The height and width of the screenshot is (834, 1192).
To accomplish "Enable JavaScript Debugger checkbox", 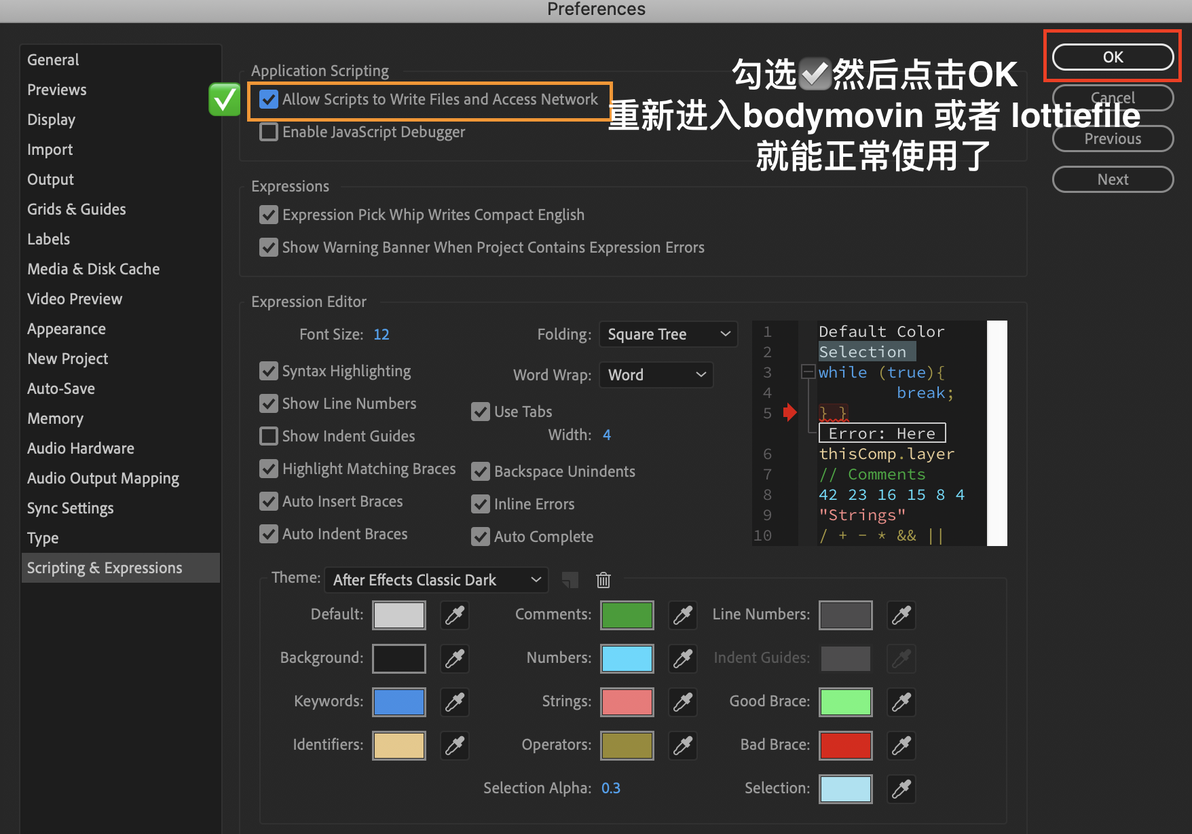I will 268,132.
